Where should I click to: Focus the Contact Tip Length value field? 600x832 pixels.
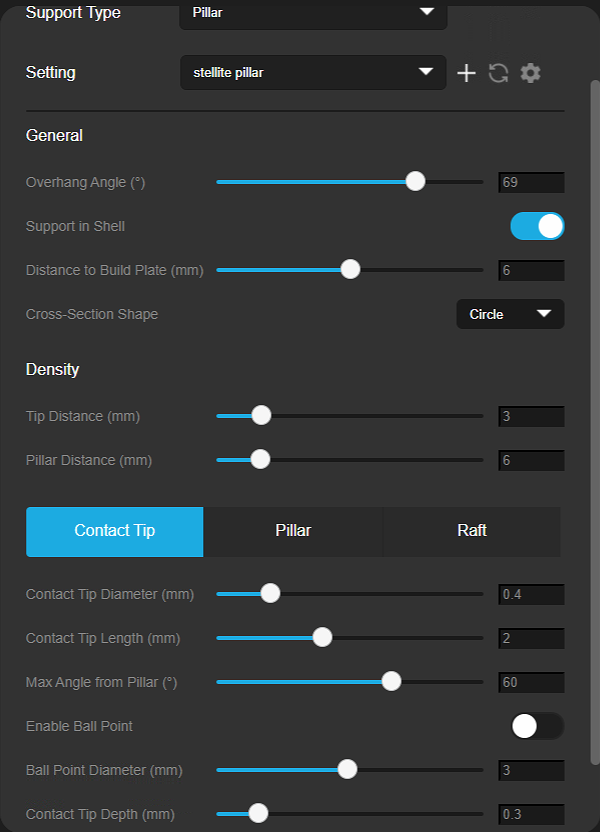531,638
